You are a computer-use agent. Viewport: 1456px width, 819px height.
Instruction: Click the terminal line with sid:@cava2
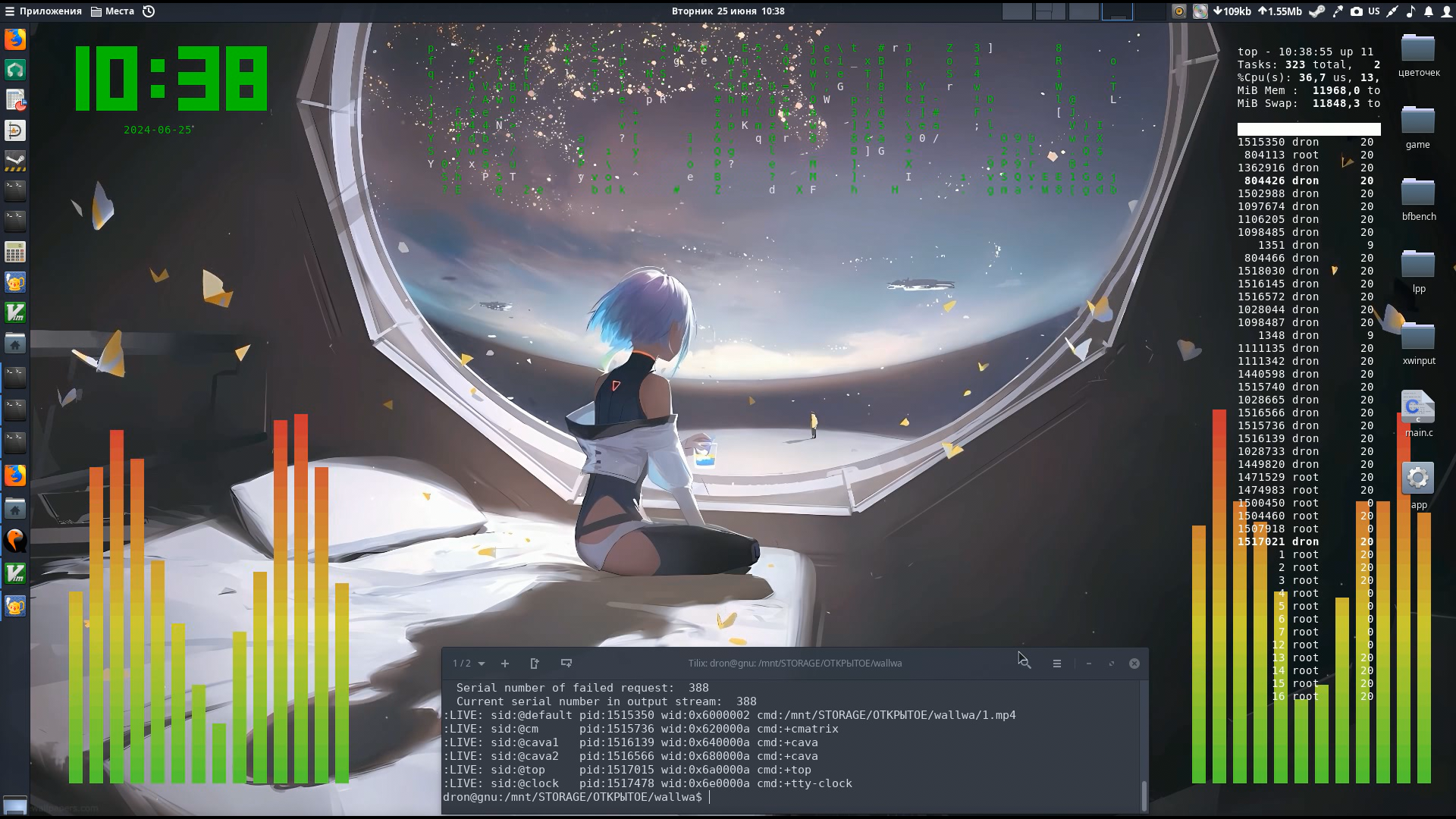tap(630, 756)
